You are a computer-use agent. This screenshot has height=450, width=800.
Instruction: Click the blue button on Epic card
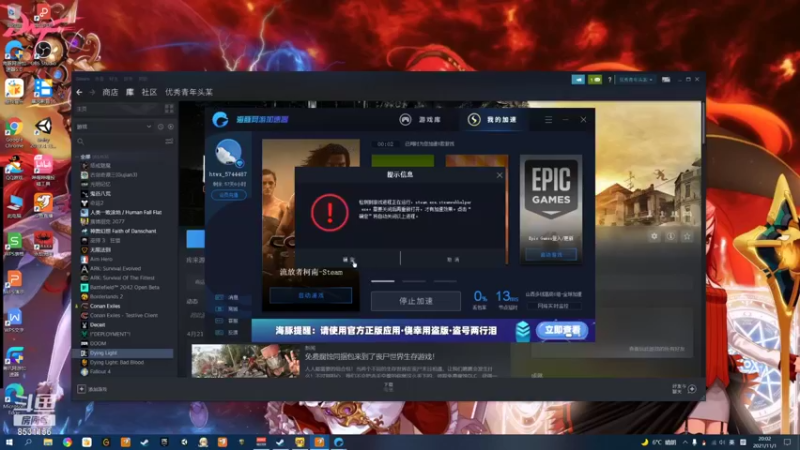(551, 254)
